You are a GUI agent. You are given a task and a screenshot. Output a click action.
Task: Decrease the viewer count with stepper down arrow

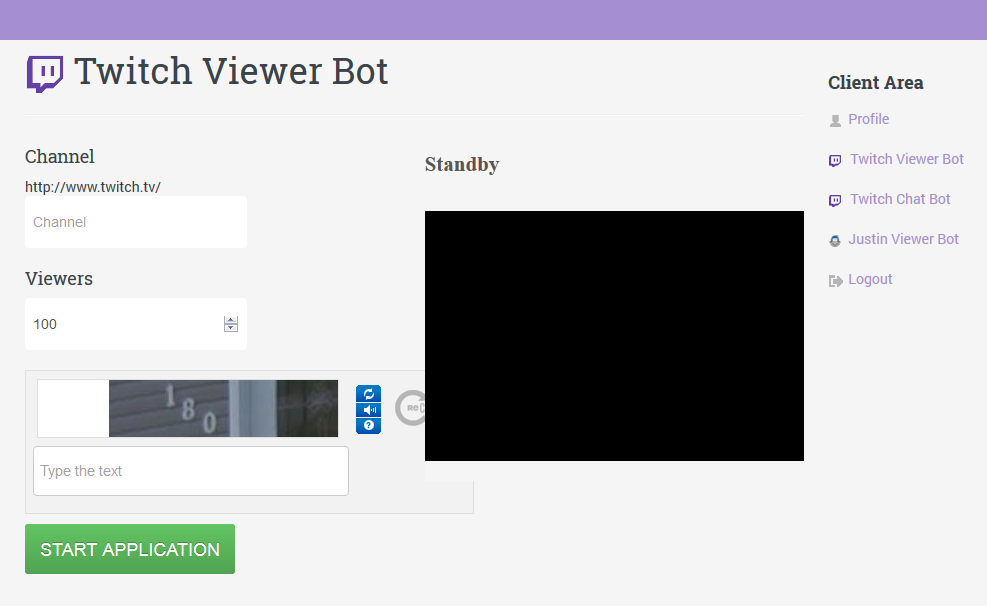click(x=231, y=328)
